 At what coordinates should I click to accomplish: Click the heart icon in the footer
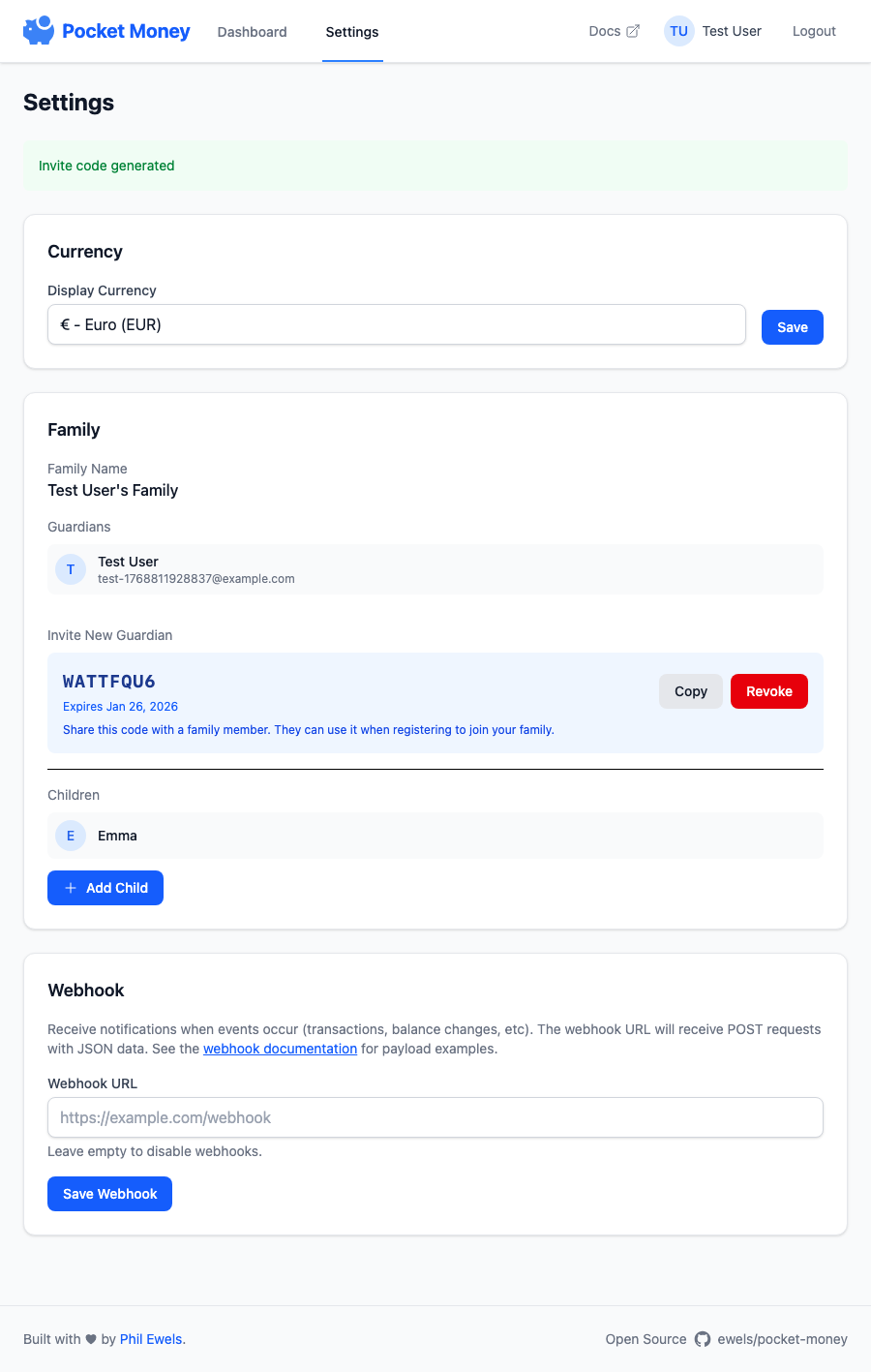click(x=91, y=1339)
